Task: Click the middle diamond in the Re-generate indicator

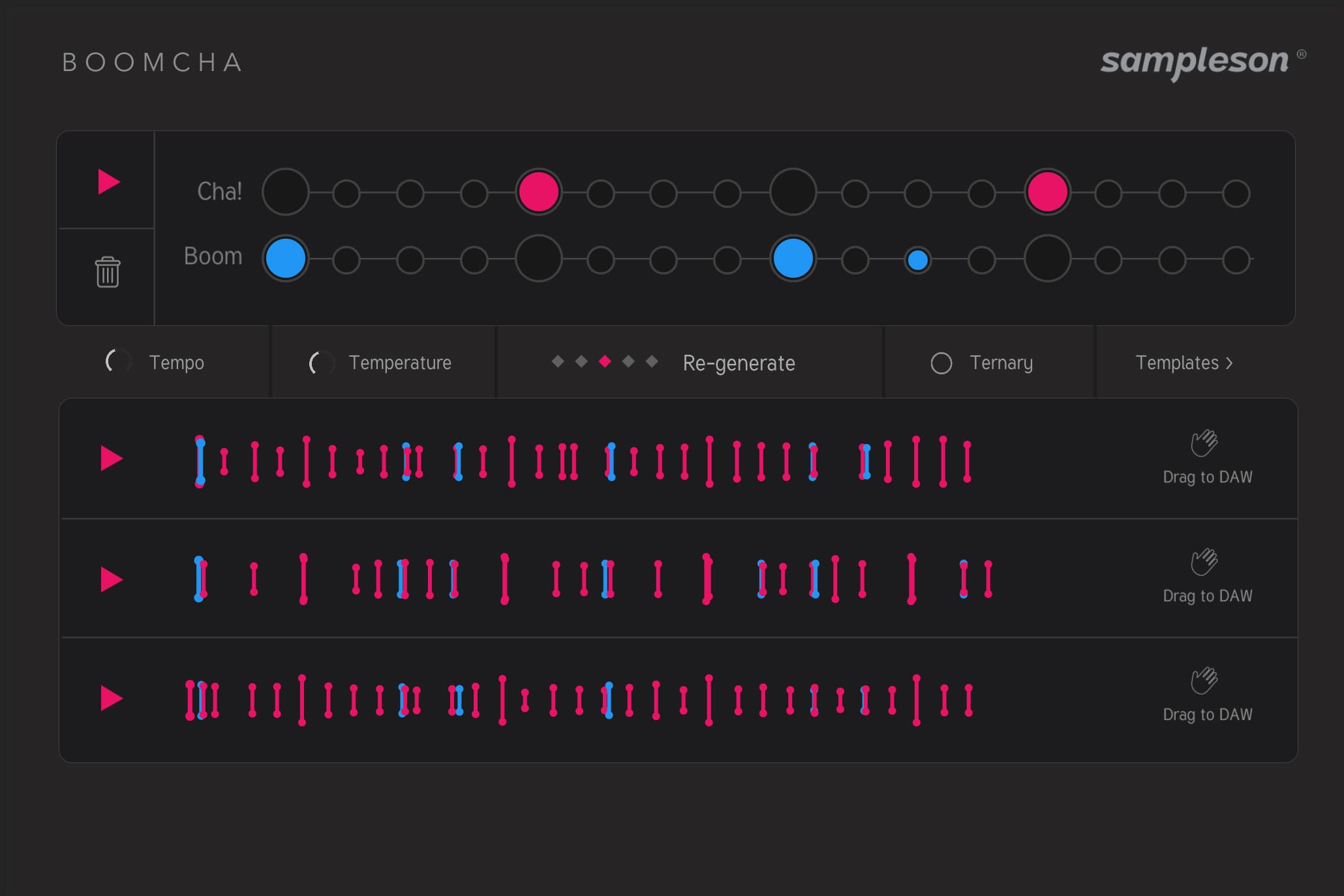Action: coord(603,363)
